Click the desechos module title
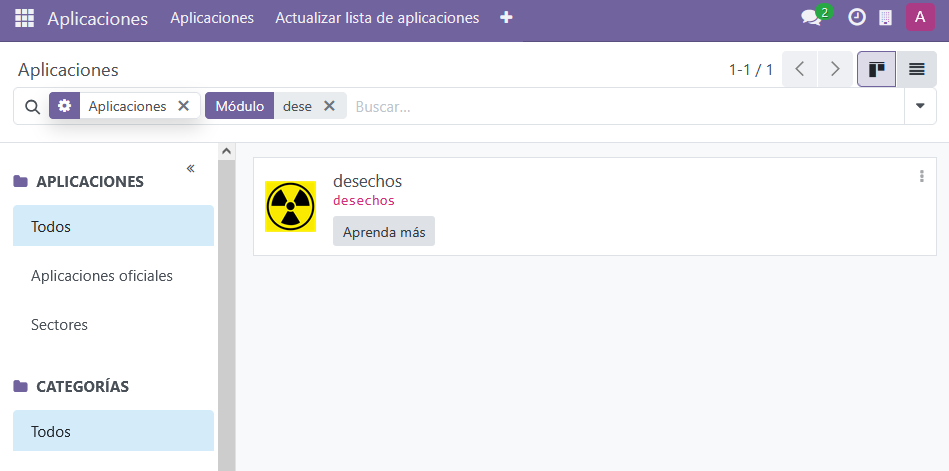The image size is (949, 471). (367, 181)
